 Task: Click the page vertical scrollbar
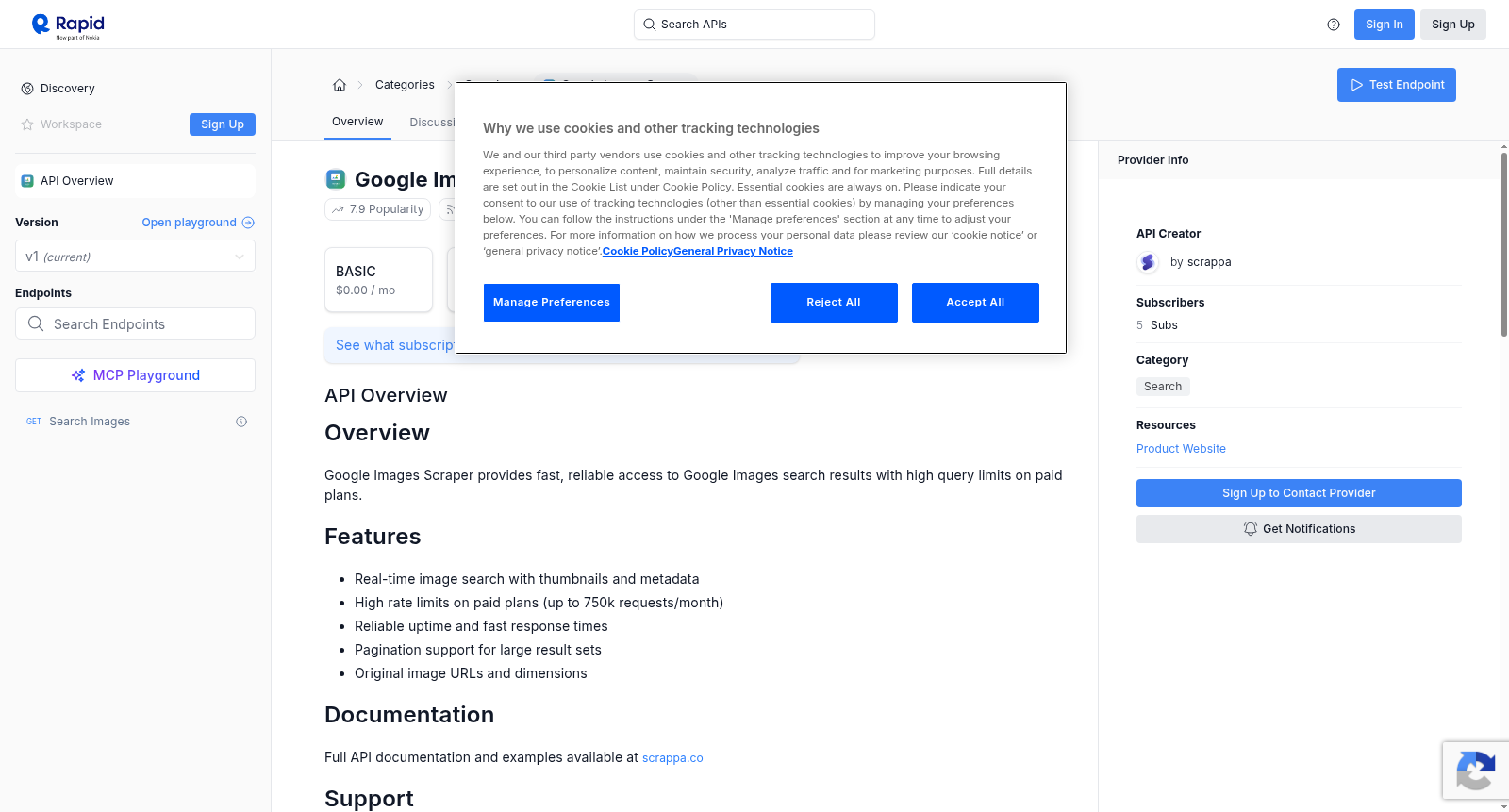1503,245
